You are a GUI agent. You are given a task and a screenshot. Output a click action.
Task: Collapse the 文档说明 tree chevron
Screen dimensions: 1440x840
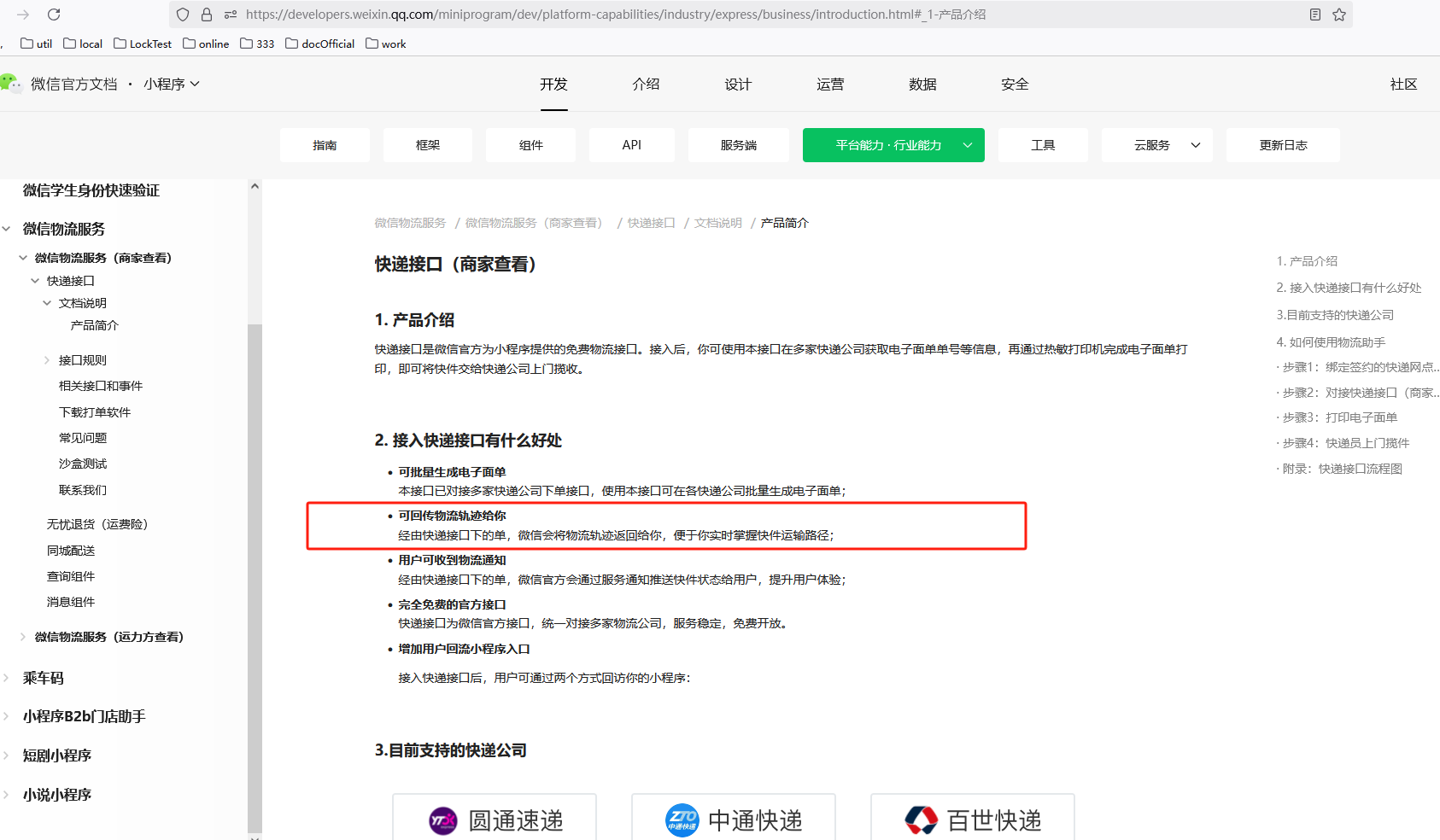(x=47, y=303)
